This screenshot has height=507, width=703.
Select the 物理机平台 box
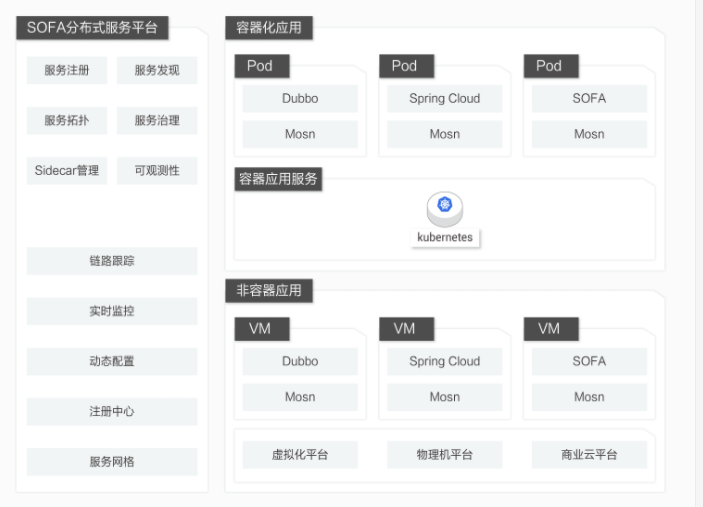pyautogui.click(x=445, y=455)
